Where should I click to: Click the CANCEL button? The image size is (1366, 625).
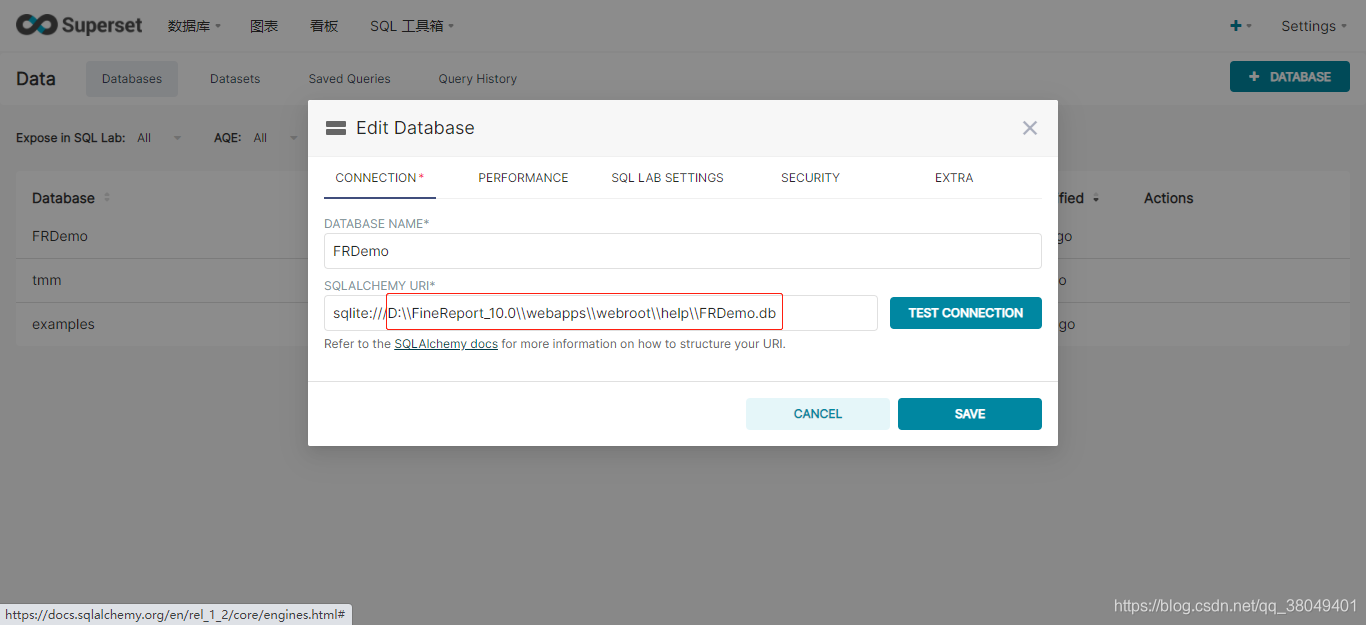818,414
